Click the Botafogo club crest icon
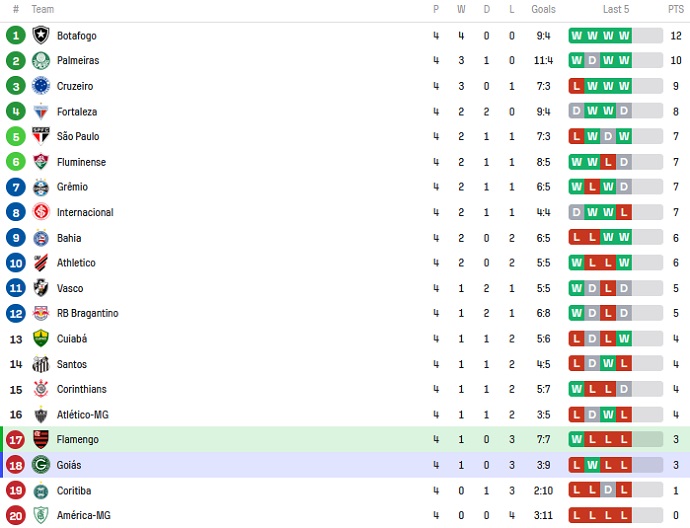 (41, 35)
